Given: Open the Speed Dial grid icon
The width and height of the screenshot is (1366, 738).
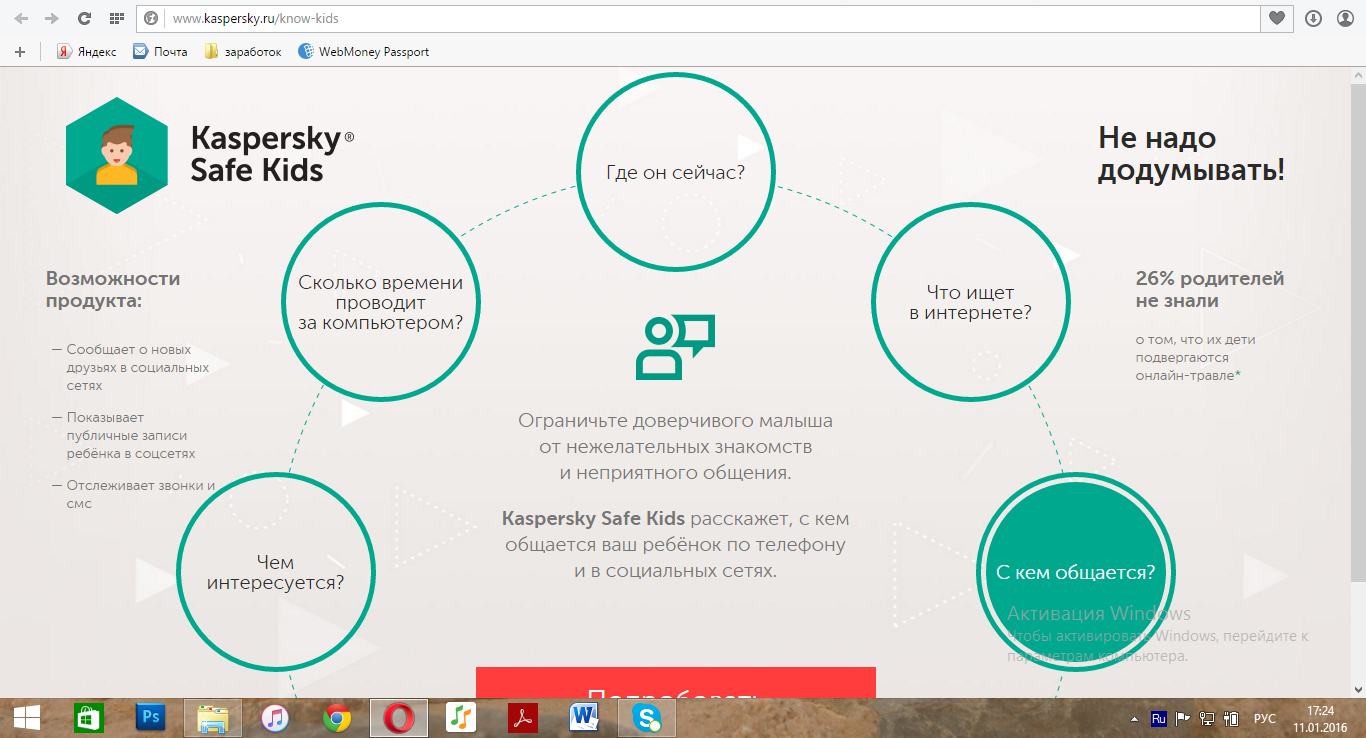Looking at the screenshot, I should (x=117, y=18).
